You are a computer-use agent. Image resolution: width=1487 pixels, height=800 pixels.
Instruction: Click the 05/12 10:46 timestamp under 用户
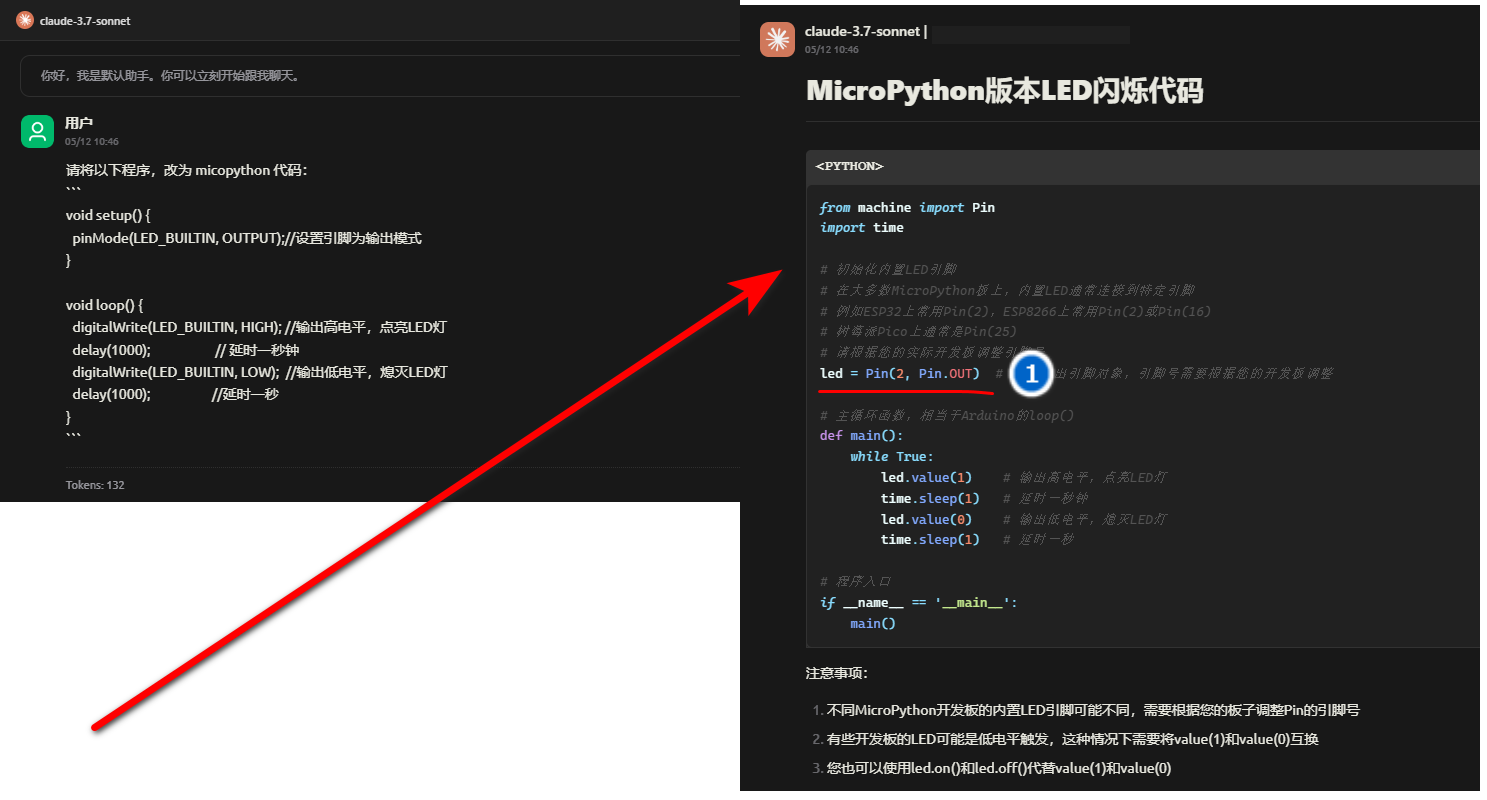click(x=92, y=142)
